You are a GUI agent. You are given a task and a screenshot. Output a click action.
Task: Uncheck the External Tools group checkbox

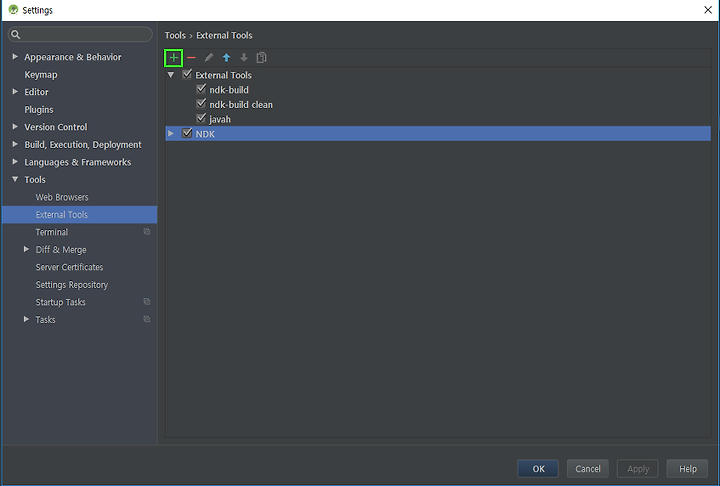pyautogui.click(x=187, y=74)
